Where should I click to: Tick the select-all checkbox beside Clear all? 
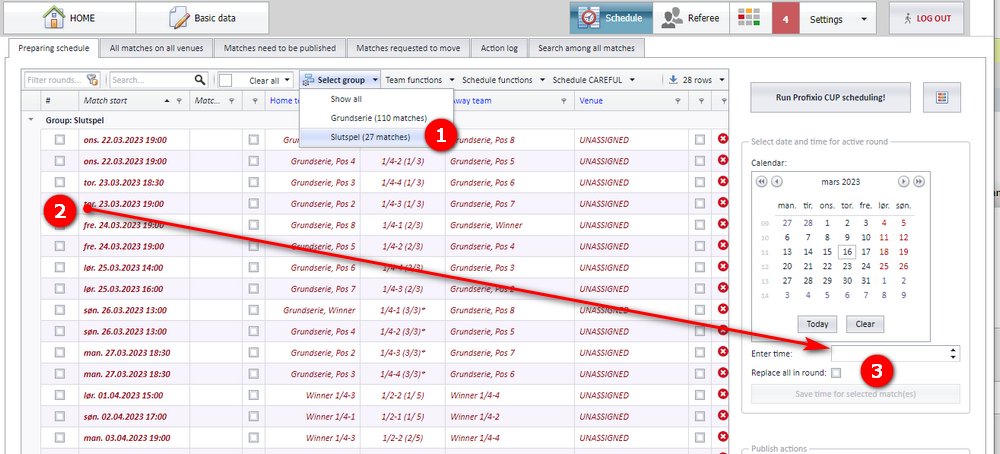(x=225, y=80)
